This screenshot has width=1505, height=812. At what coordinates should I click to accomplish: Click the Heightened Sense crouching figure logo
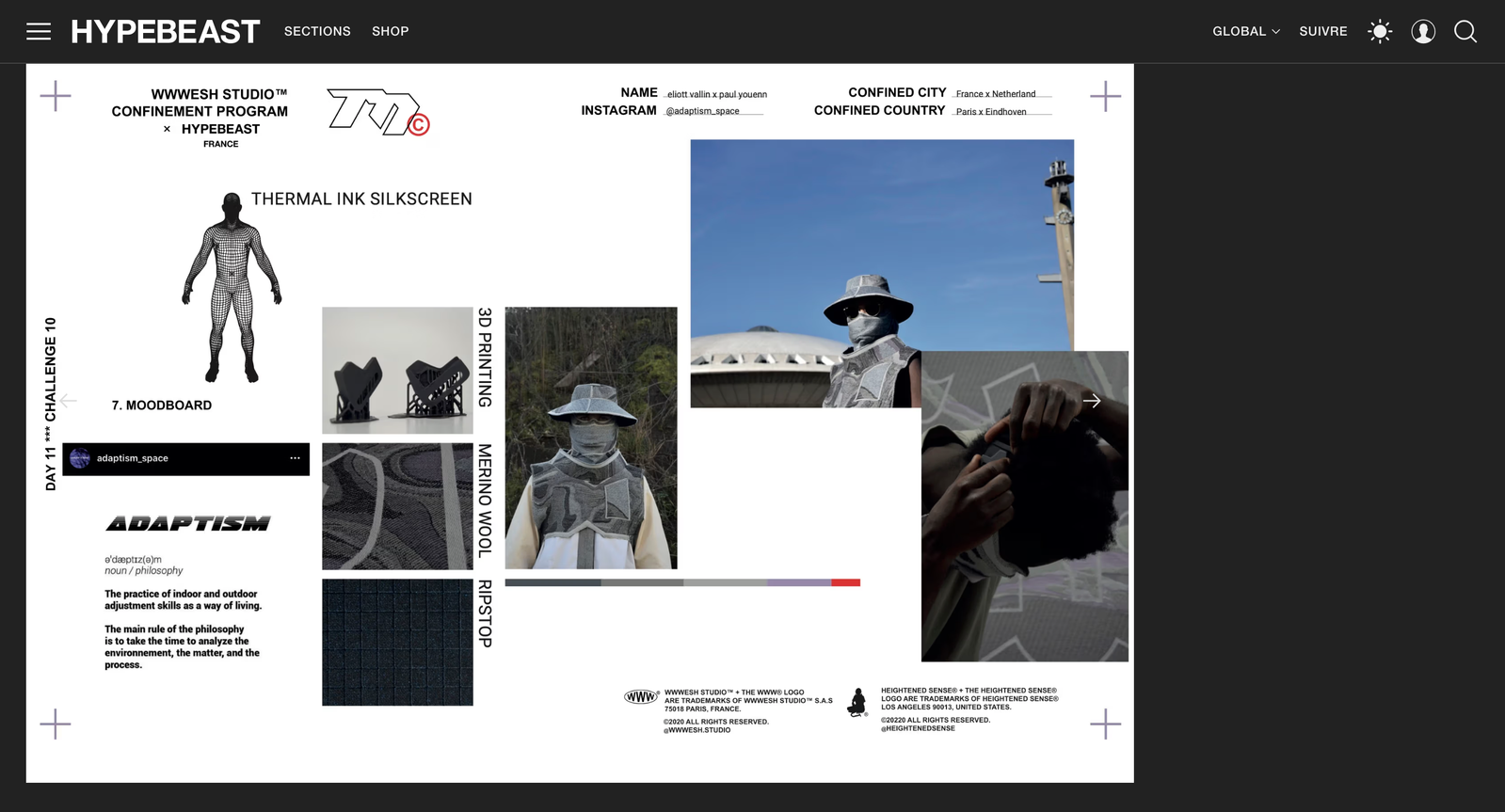click(x=857, y=702)
